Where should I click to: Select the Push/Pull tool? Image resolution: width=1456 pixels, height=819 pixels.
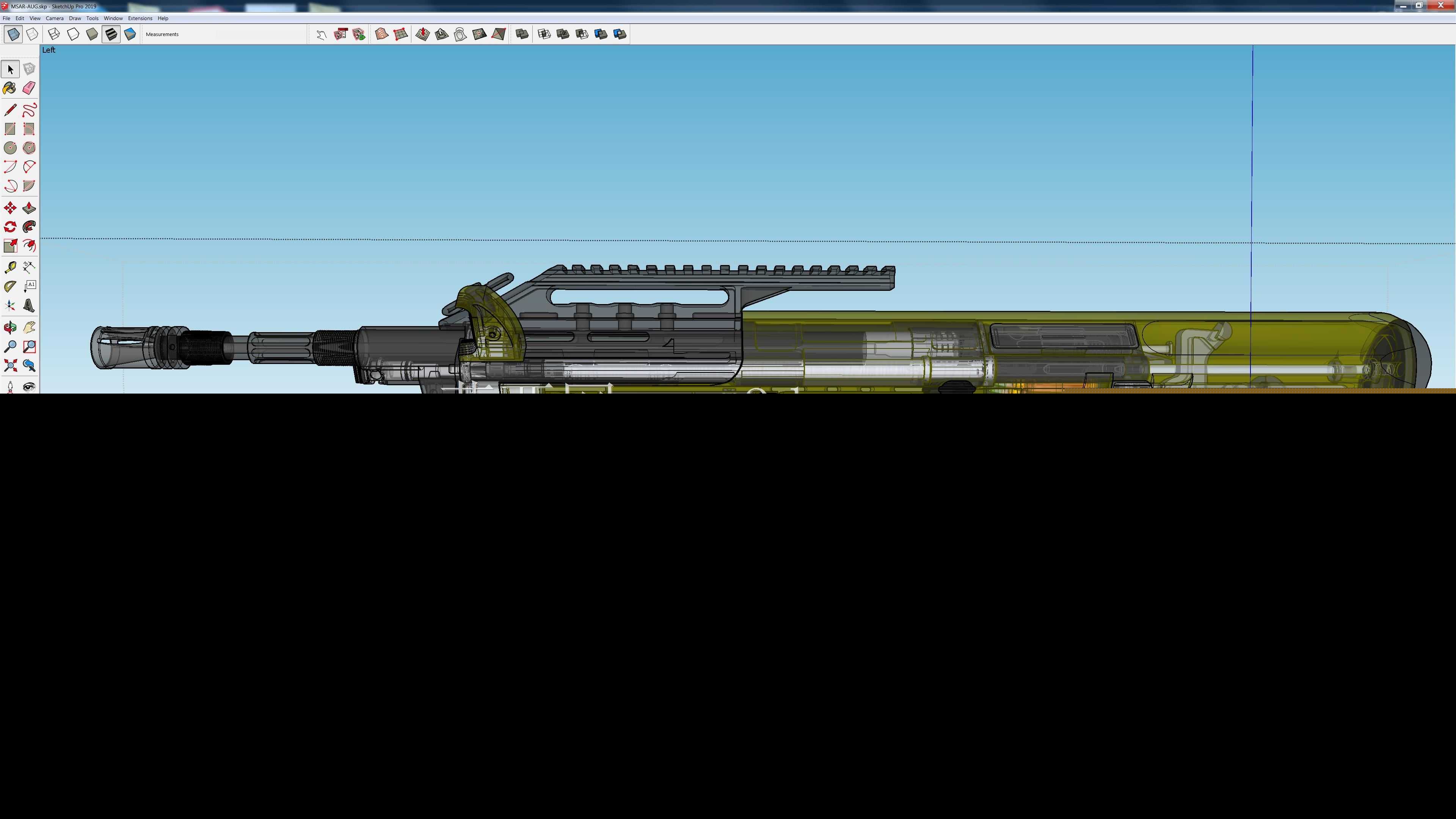(30, 209)
